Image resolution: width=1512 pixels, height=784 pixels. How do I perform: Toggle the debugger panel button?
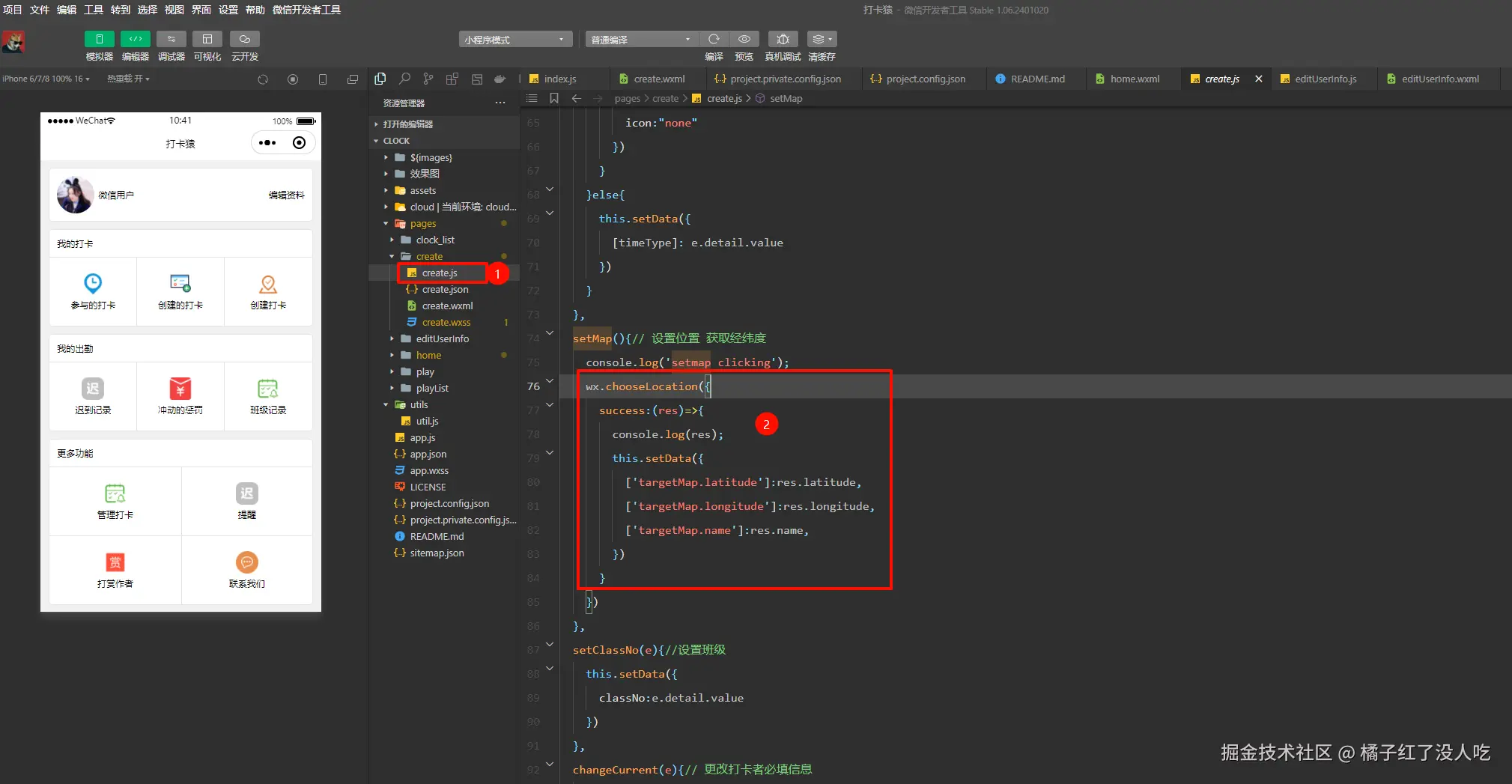click(x=171, y=39)
